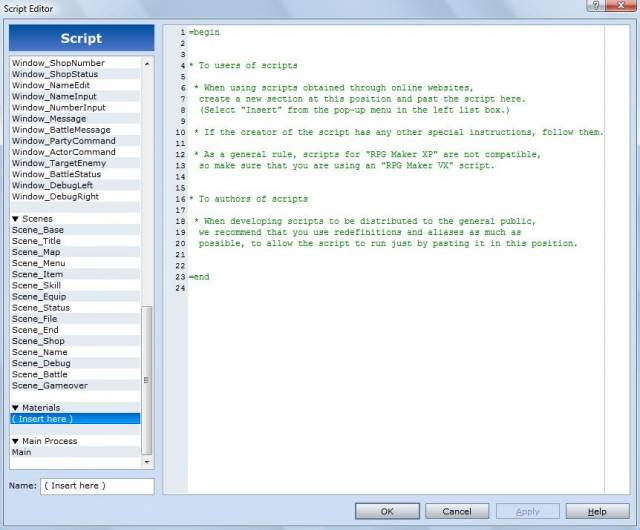Open the Main script
640x530 pixels.
pos(76,452)
